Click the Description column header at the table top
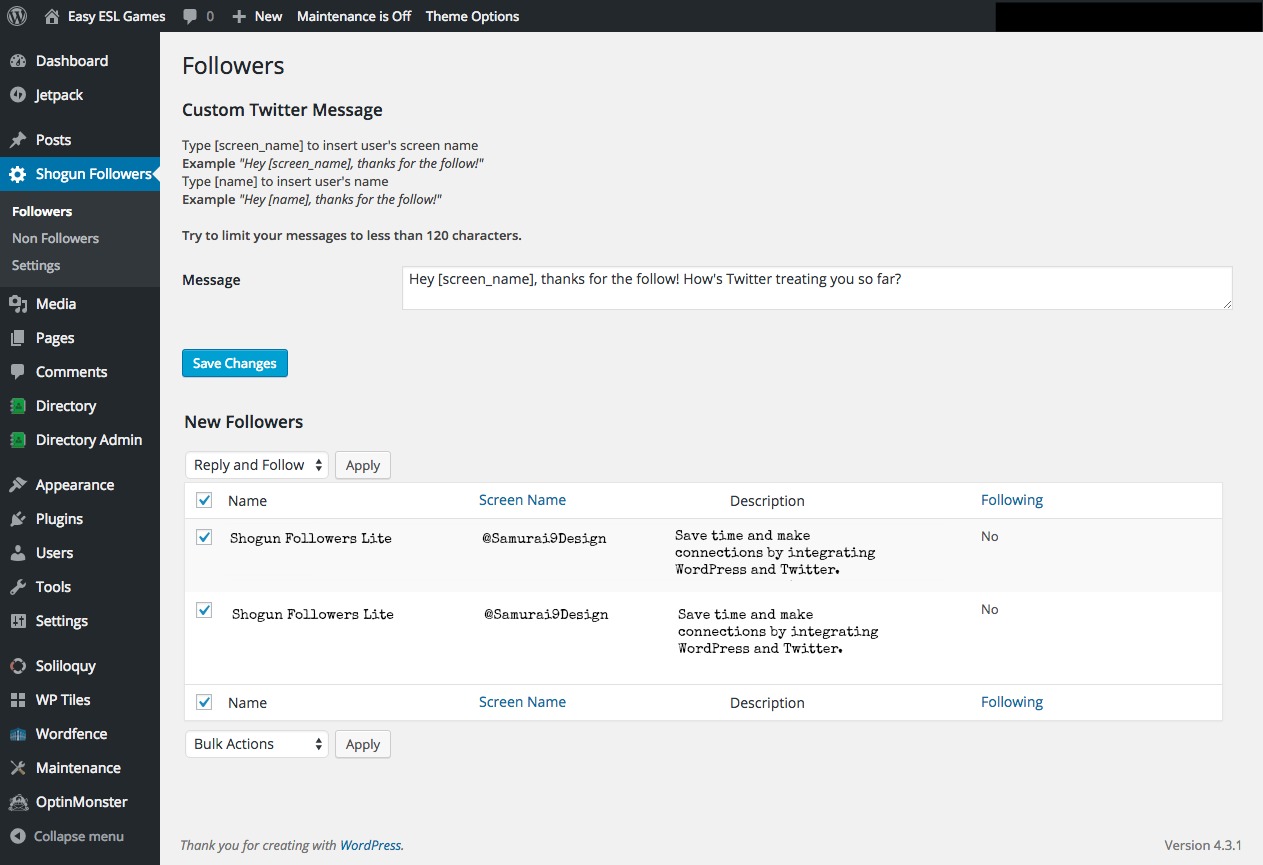Screen dimensions: 1263x865 pyautogui.click(x=767, y=501)
